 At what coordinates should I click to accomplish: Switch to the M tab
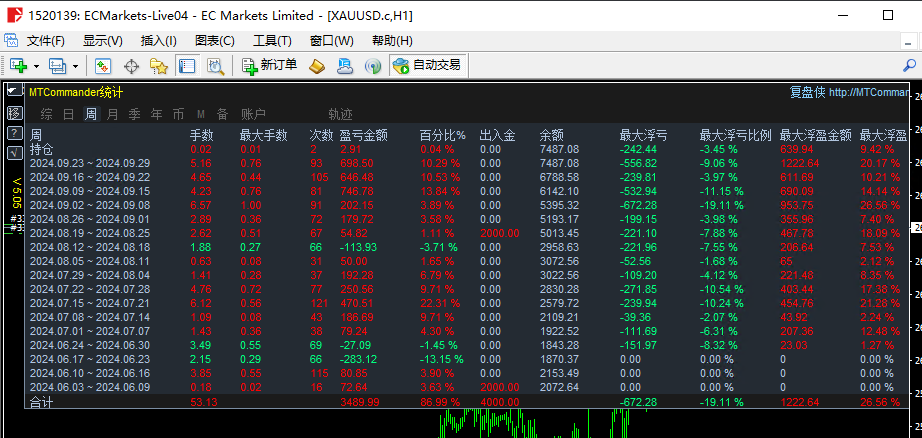[x=201, y=114]
